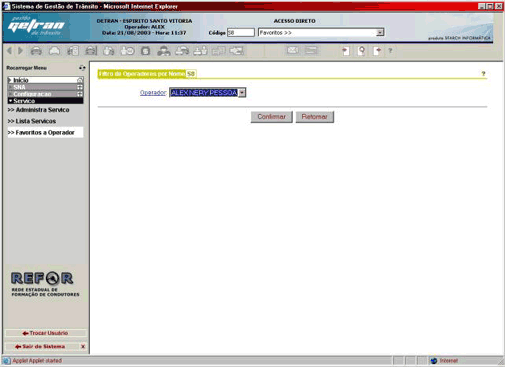The width and height of the screenshot is (505, 367).
Task: Open Administra Servico menu item
Action: point(39,110)
